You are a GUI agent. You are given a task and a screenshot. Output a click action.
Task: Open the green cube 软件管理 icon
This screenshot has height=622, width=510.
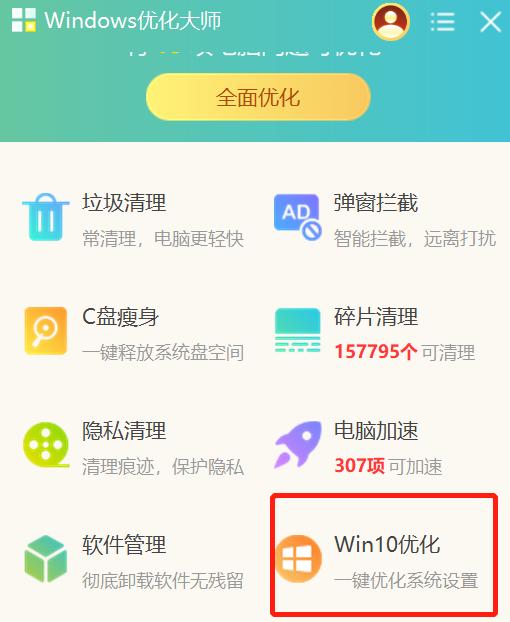(x=46, y=559)
